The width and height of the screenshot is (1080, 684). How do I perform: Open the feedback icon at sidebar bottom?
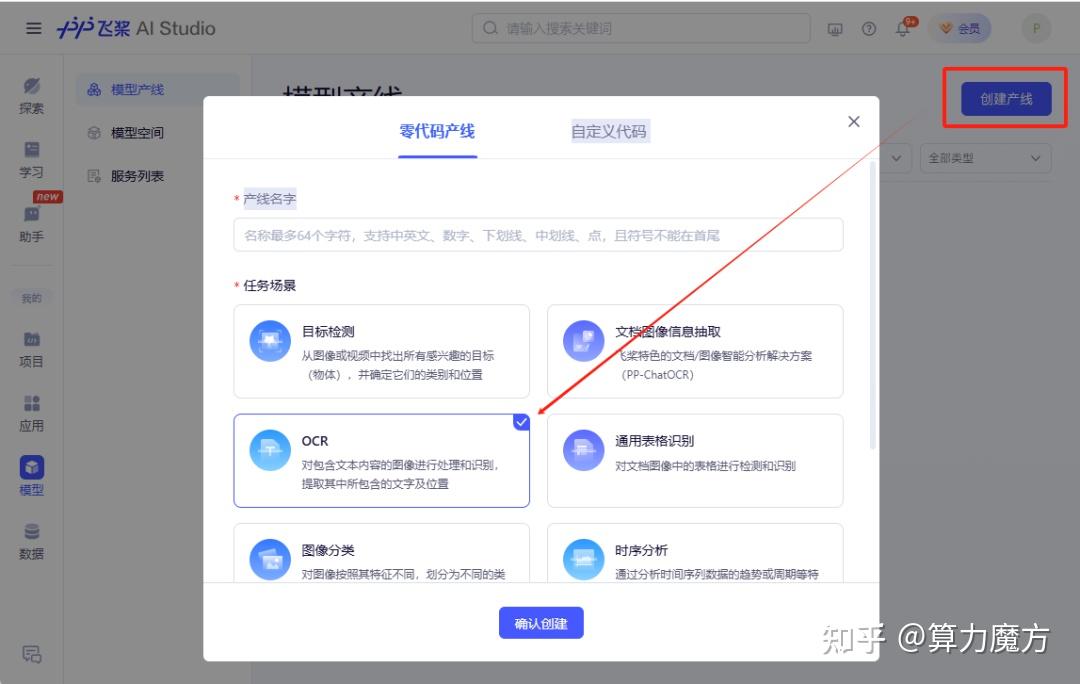30,653
